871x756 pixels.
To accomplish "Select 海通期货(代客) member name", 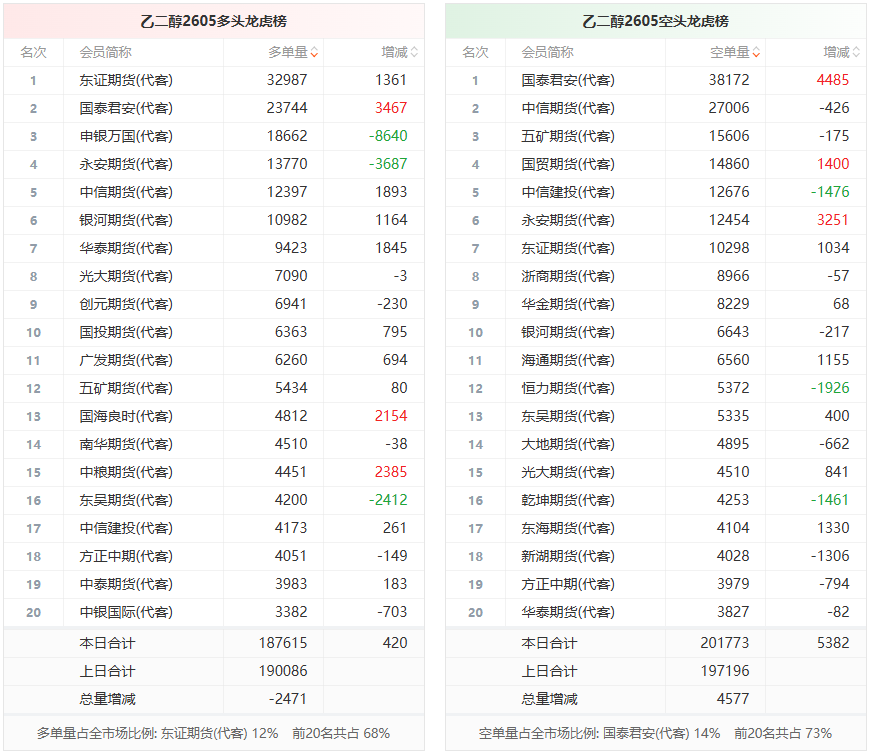I will coord(568,361).
